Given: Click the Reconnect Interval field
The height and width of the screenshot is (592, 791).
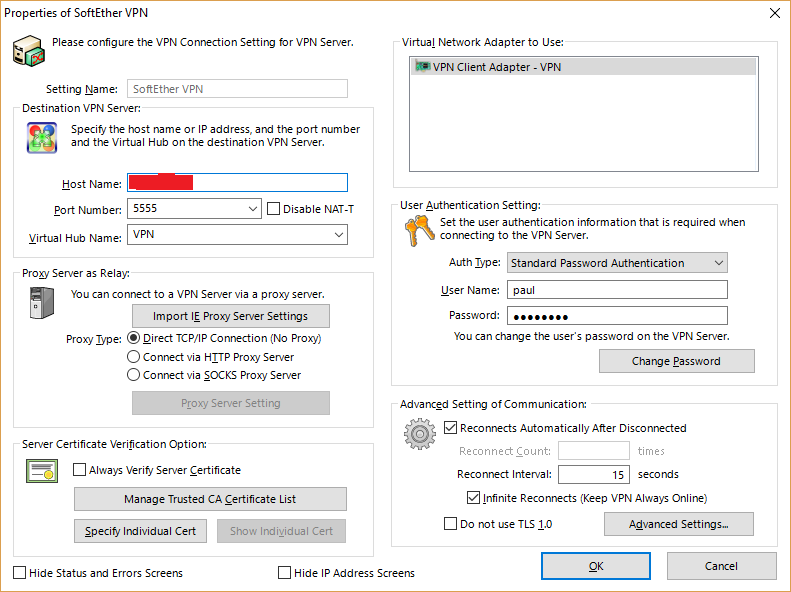Looking at the screenshot, I should (x=594, y=475).
